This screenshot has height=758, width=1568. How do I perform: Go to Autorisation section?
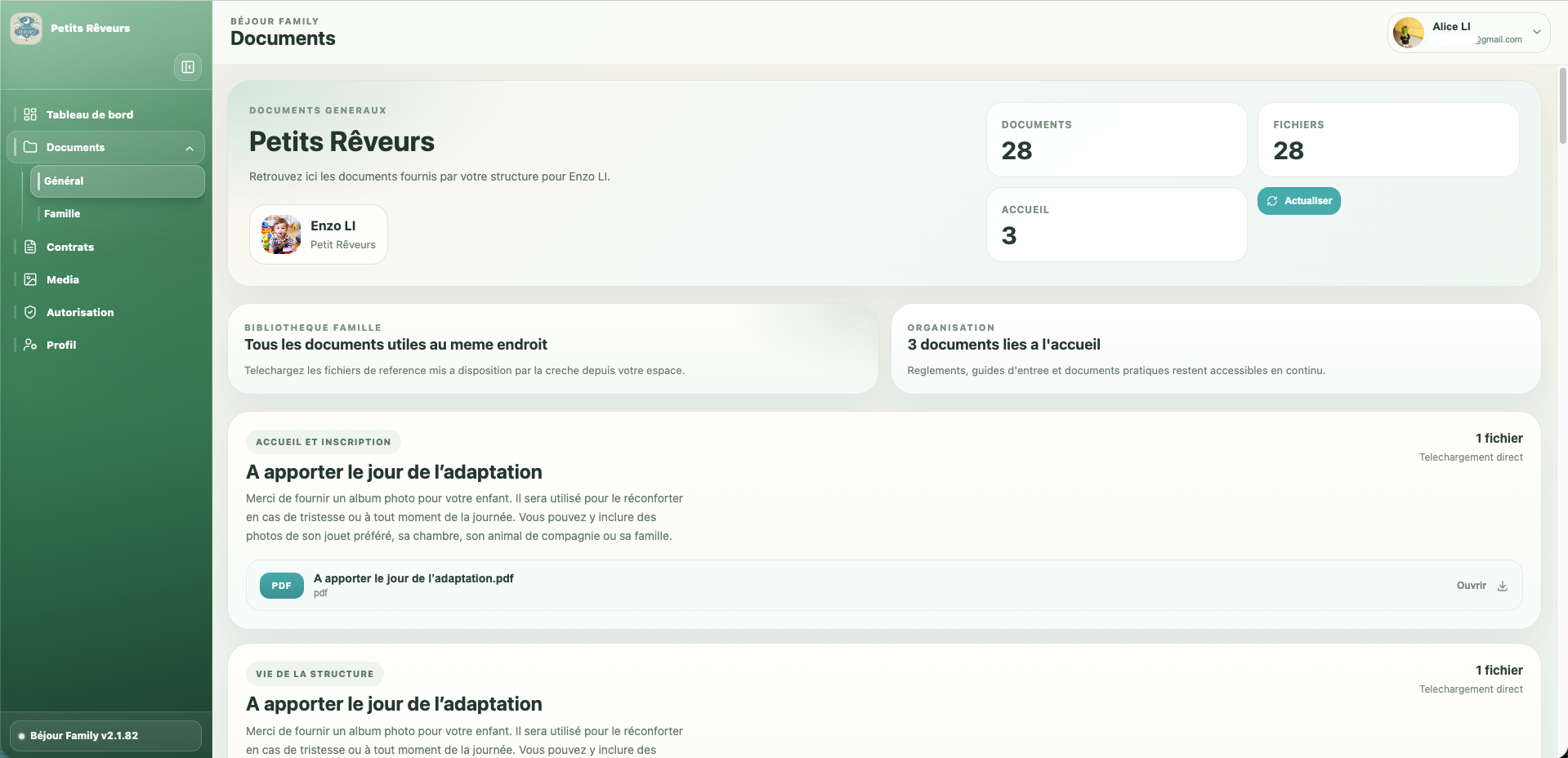106,312
